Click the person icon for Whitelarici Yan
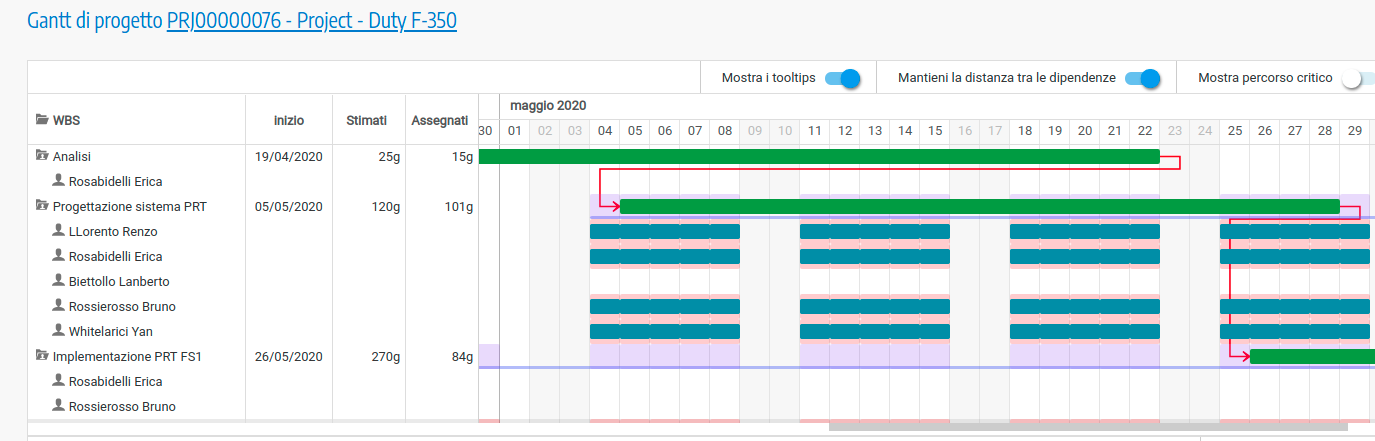This screenshot has height=441, width=1375. 59,331
